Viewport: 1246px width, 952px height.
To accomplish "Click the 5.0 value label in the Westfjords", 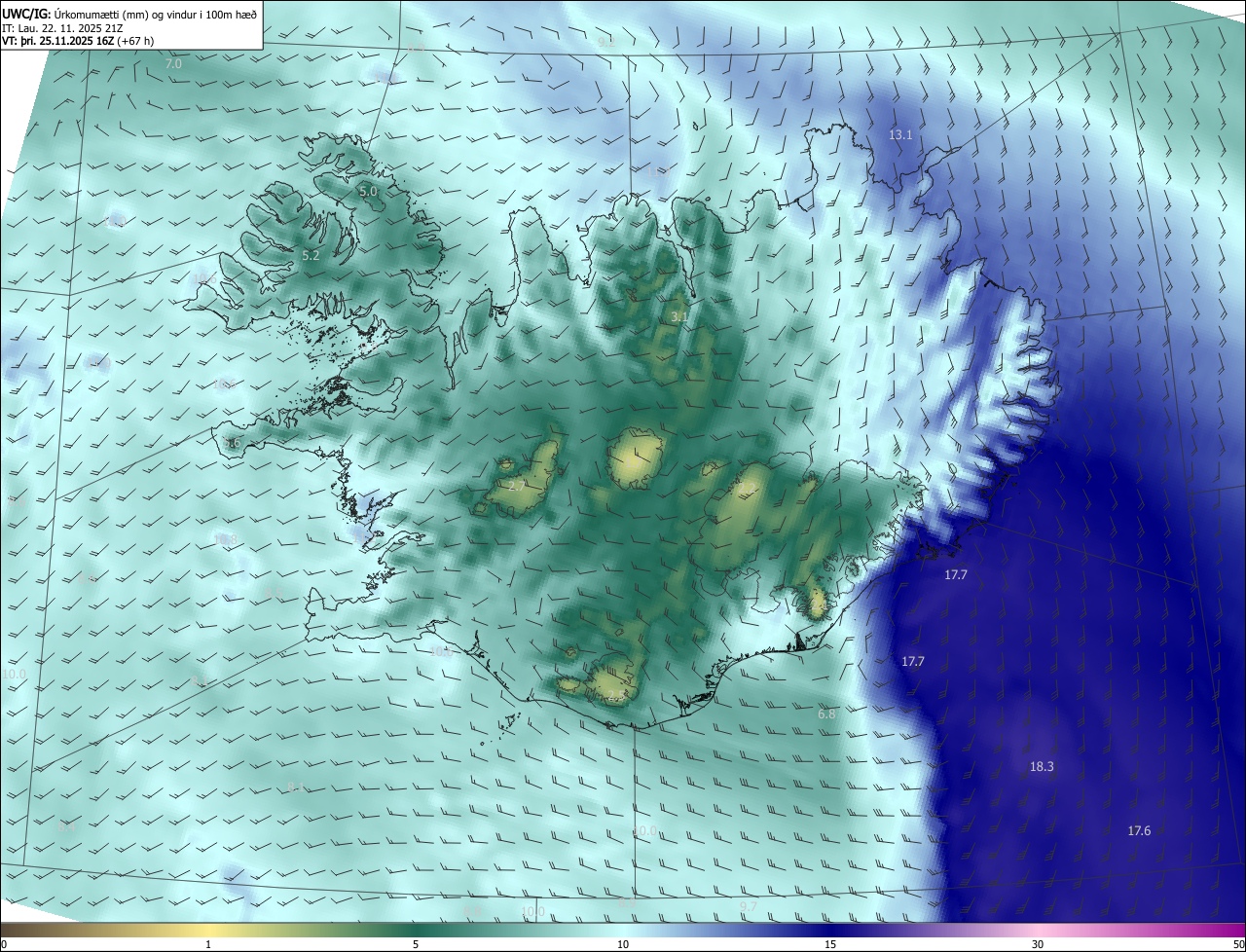I will click(x=368, y=192).
